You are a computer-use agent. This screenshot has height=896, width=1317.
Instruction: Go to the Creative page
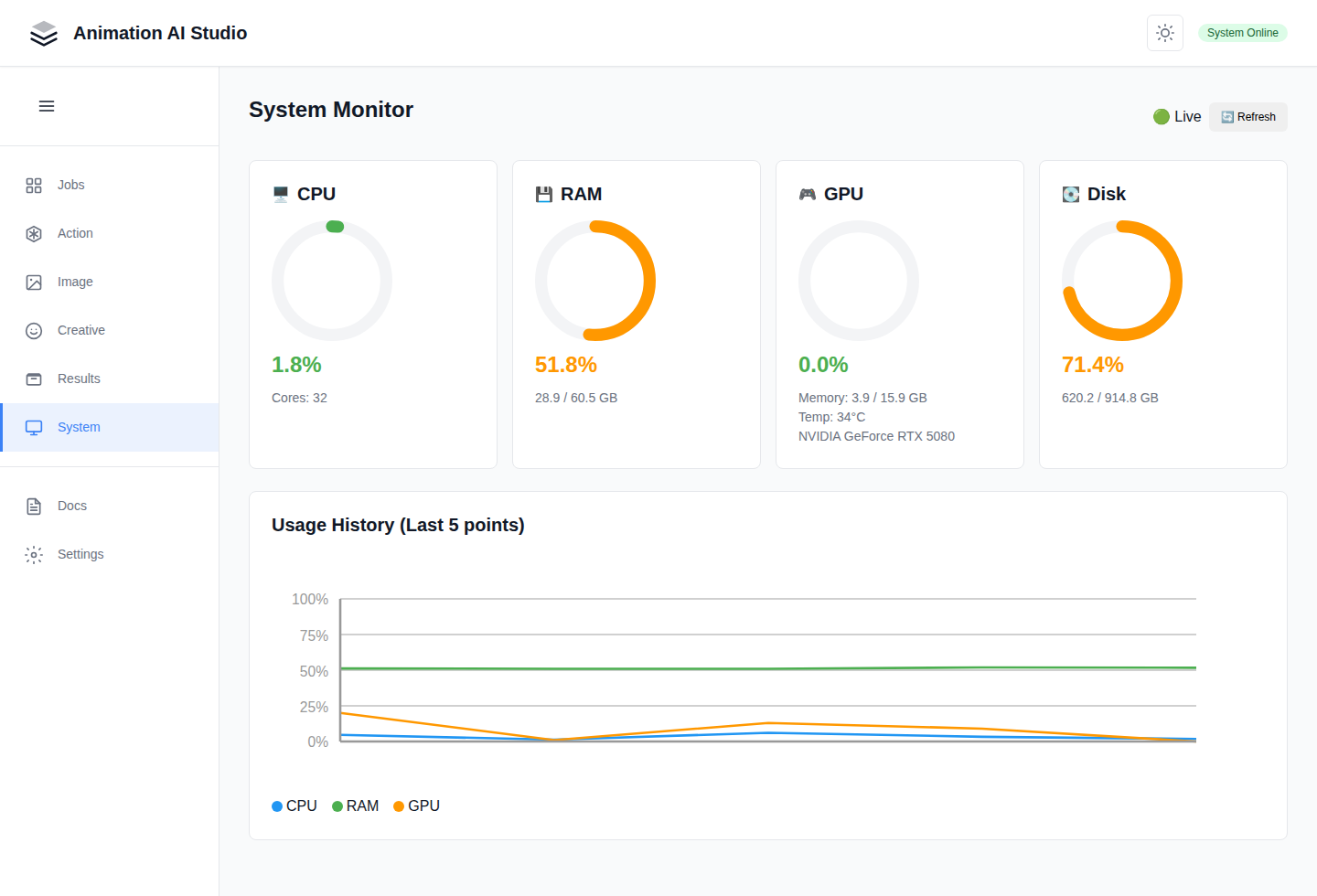(110, 330)
